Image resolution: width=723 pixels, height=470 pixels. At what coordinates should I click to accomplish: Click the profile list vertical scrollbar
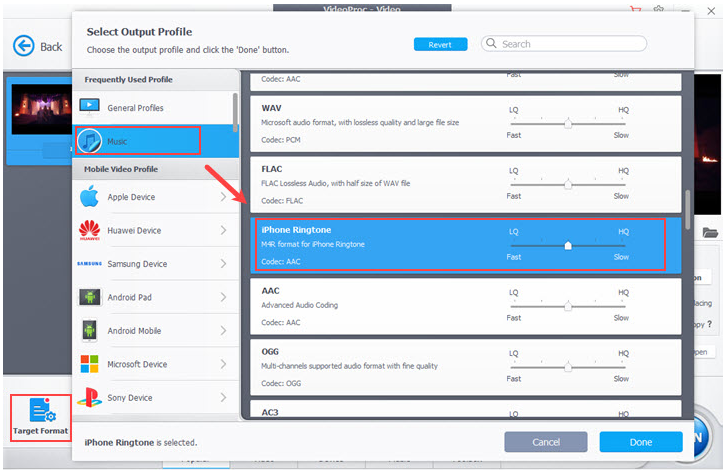point(687,209)
